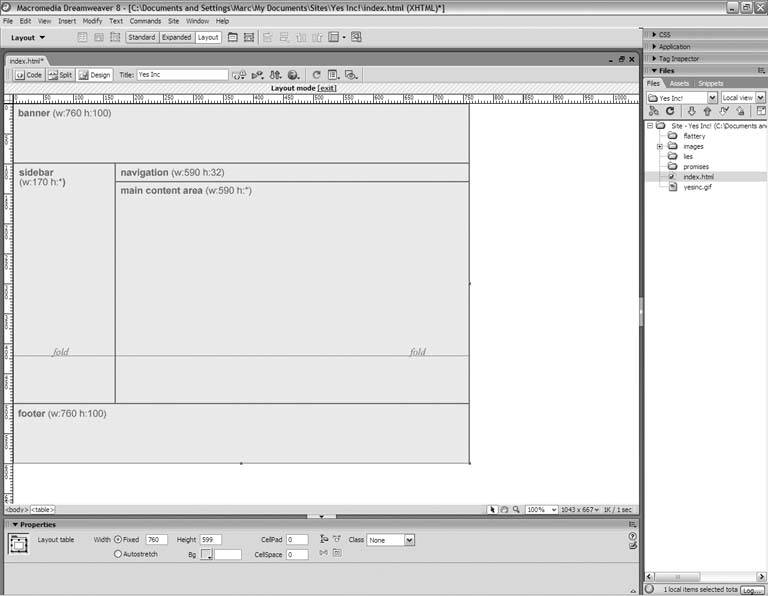The height and width of the screenshot is (596, 768).
Task: Open the Modify menu
Action: pos(92,21)
